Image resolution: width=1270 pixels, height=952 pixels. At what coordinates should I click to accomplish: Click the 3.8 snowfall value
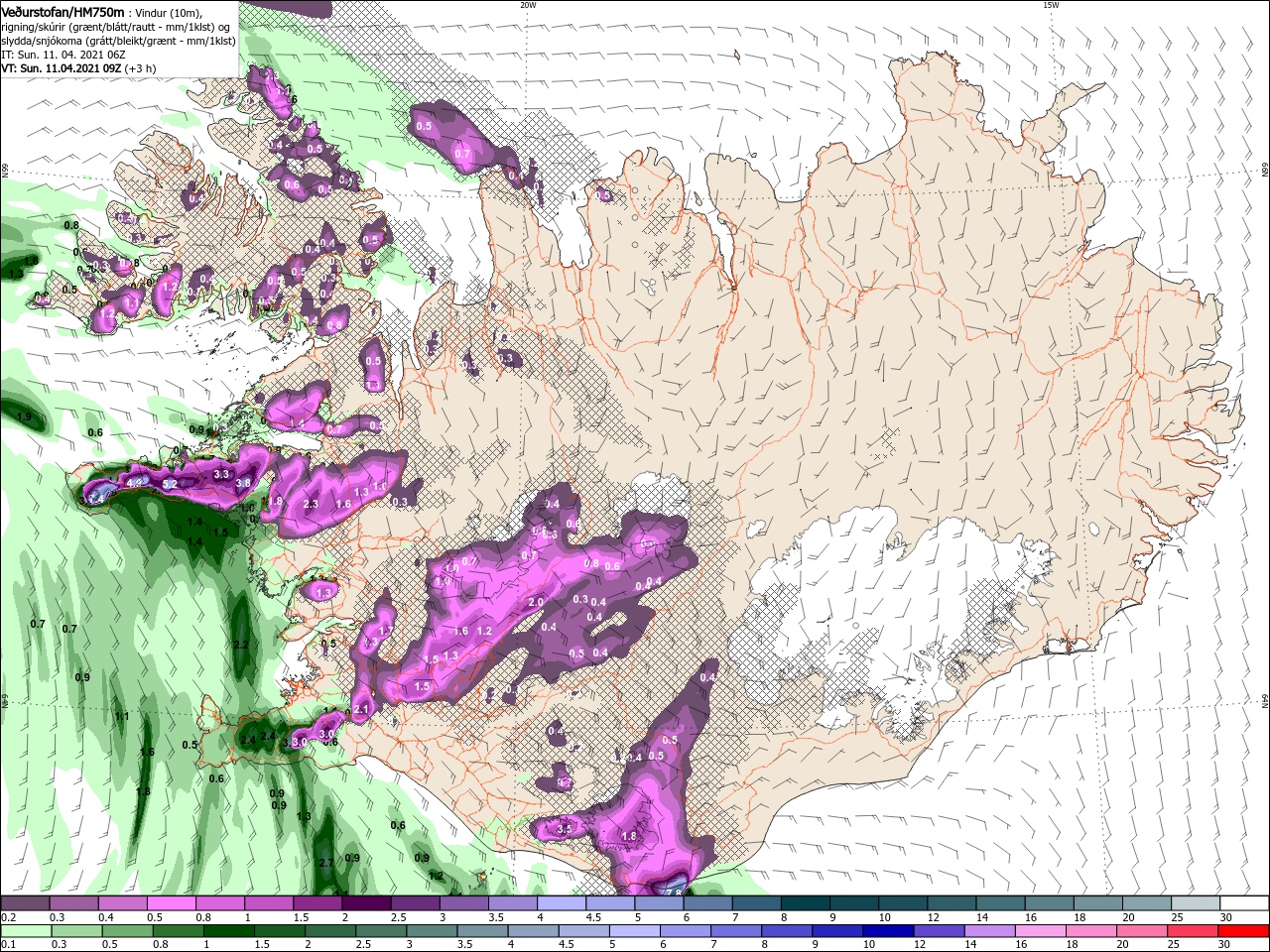pos(242,483)
